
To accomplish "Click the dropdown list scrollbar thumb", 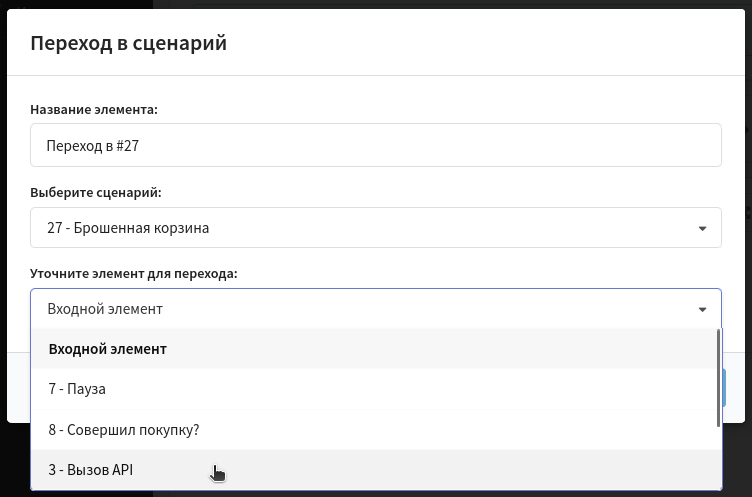I will click(718, 378).
